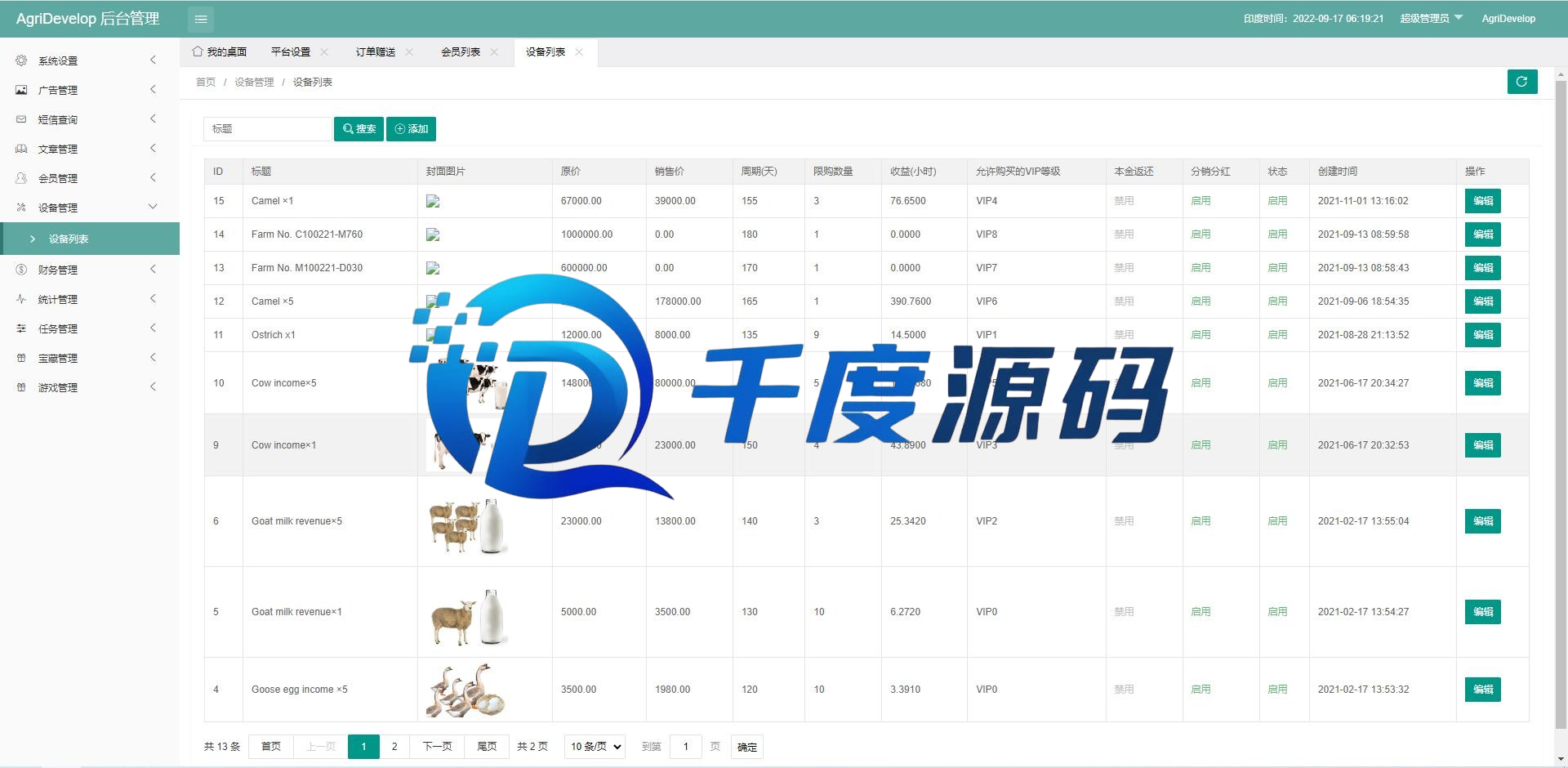The width and height of the screenshot is (1568, 768).
Task: Click broken cover image for Farm No. C100221-M760
Action: click(433, 234)
